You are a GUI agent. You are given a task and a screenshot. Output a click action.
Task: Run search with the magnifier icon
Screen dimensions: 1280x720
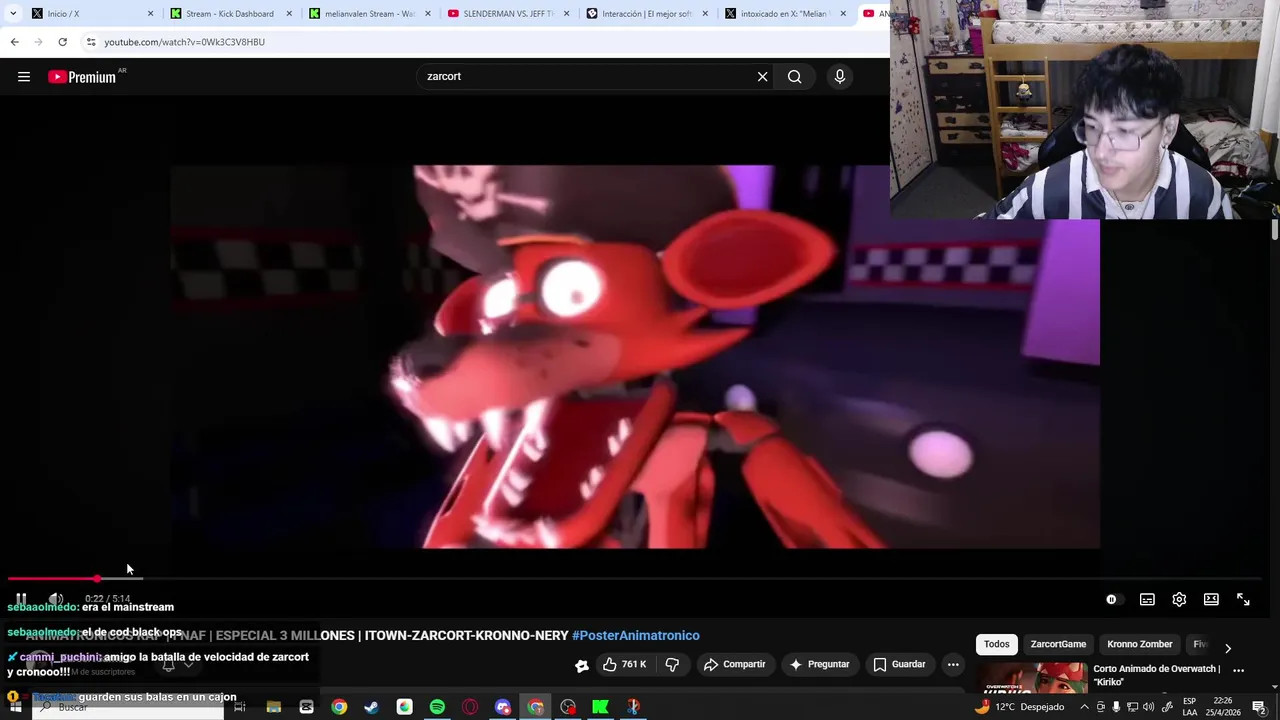coord(794,77)
